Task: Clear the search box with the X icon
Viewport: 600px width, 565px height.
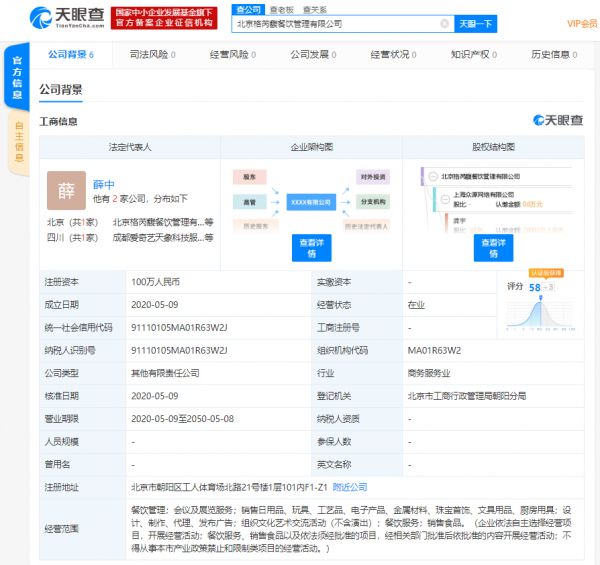Action: tap(444, 22)
